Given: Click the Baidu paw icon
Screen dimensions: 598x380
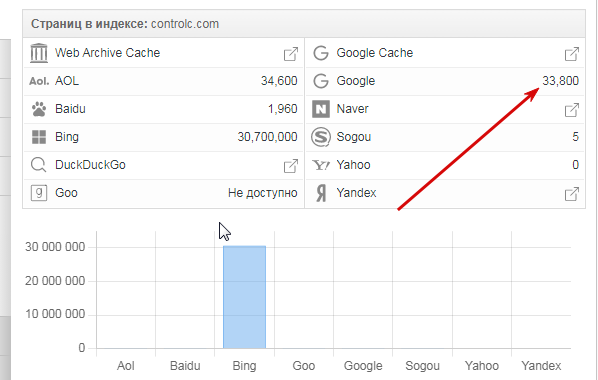Looking at the screenshot, I should [39, 109].
